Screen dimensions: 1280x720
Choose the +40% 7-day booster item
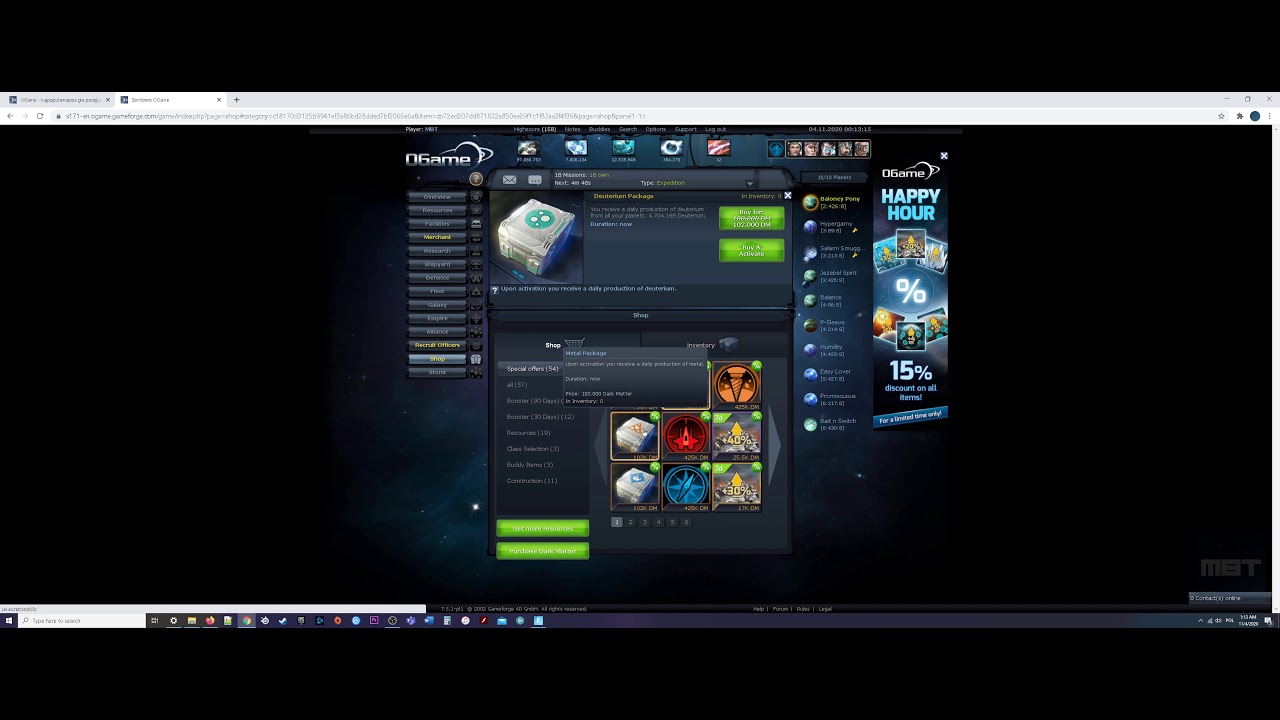click(736, 436)
